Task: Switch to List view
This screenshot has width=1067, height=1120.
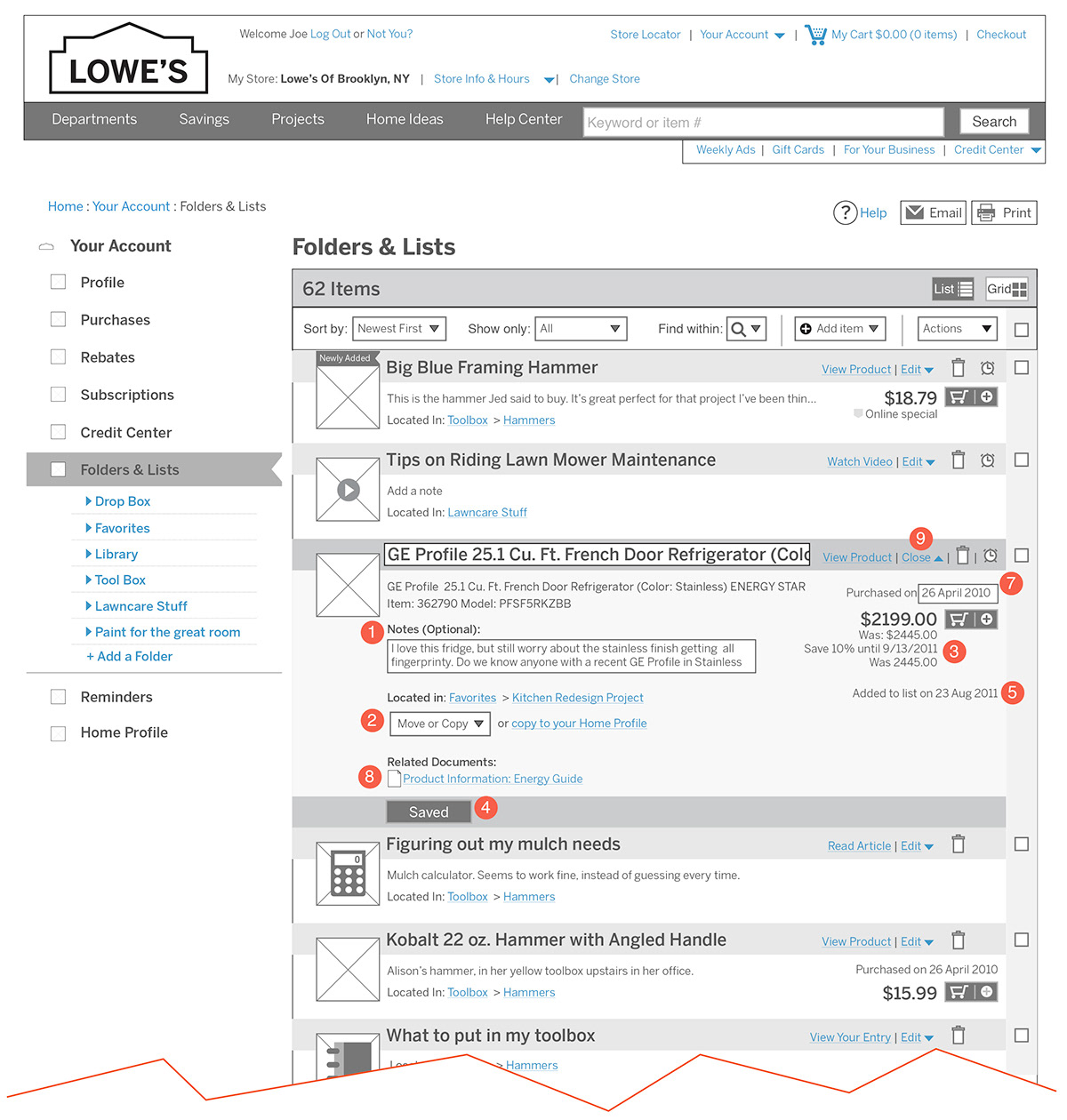Action: click(953, 289)
